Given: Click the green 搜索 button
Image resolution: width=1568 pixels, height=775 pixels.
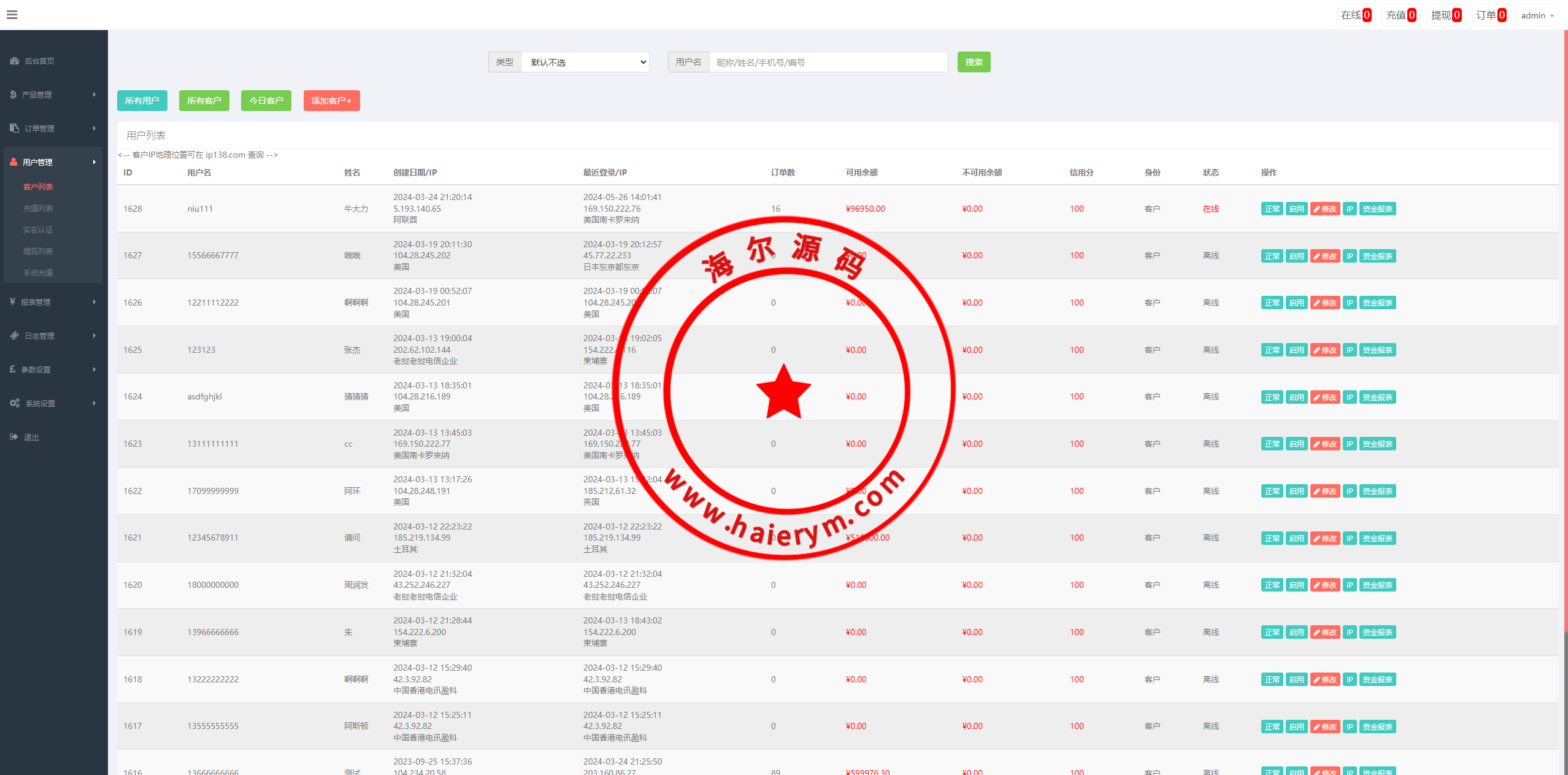Looking at the screenshot, I should tap(974, 62).
